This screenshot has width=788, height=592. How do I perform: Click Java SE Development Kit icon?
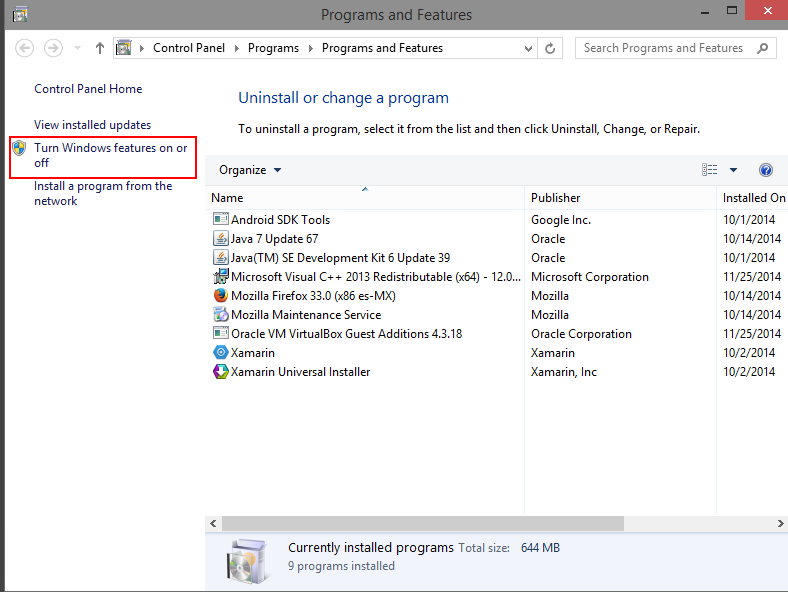220,257
